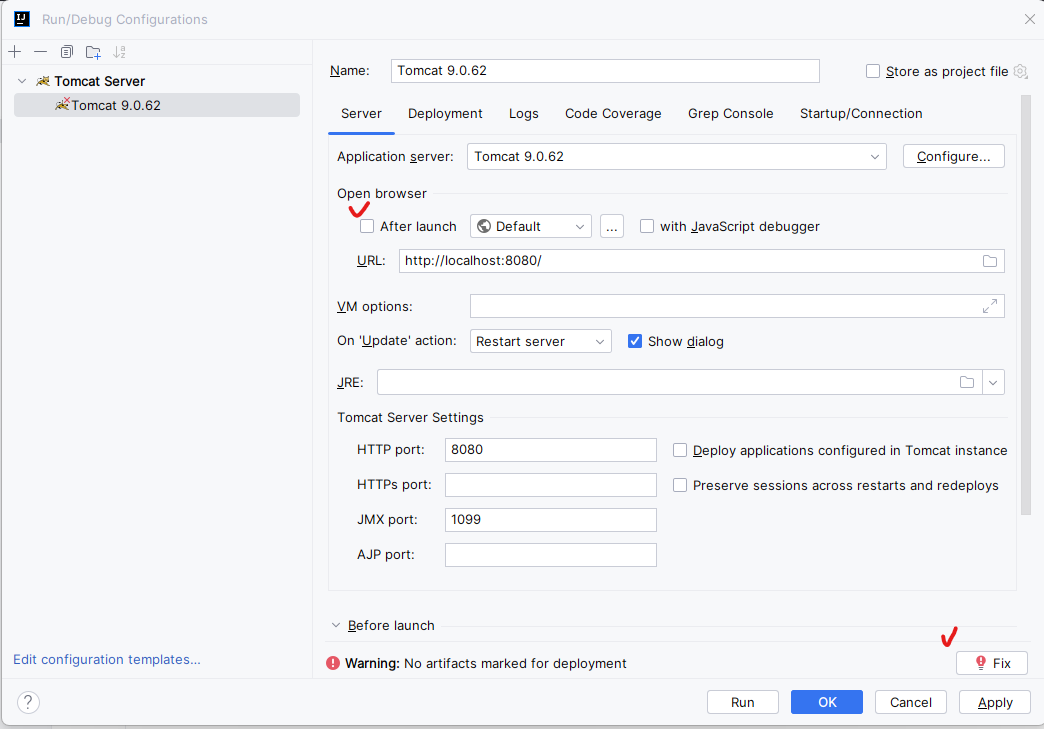Click the HTTP port field
The width and height of the screenshot is (1044, 729).
point(551,450)
